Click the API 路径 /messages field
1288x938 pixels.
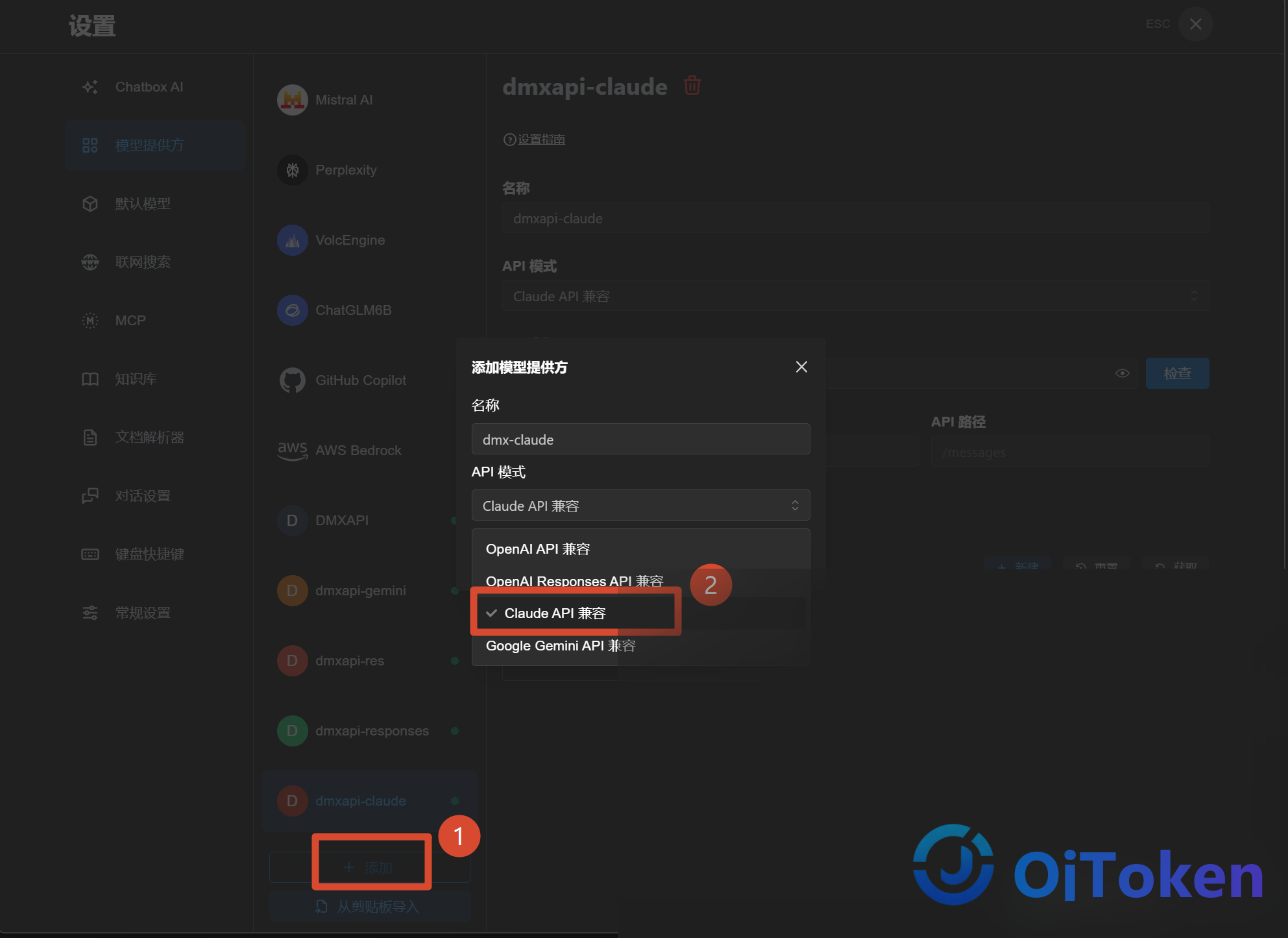pyautogui.click(x=1070, y=452)
